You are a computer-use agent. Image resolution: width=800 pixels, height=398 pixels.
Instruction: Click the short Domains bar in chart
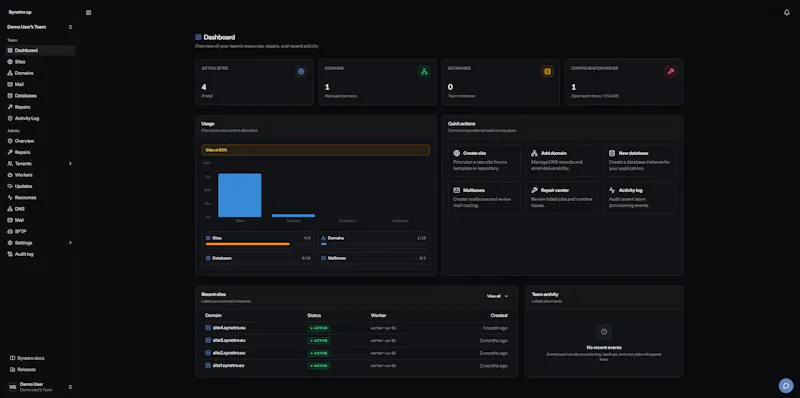293,215
